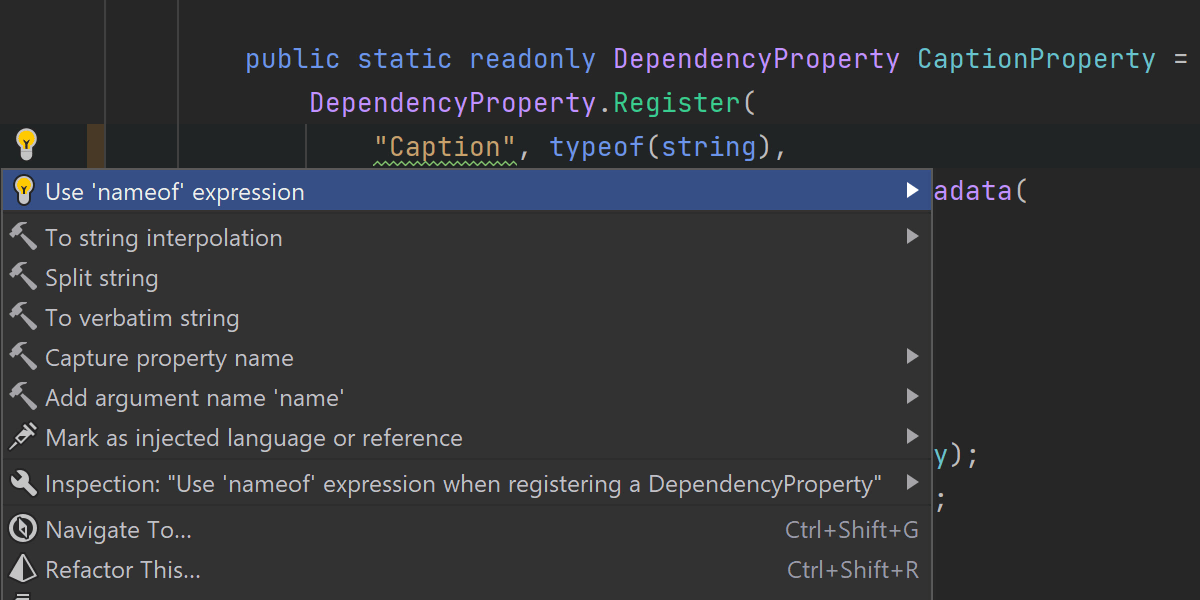The height and width of the screenshot is (600, 1200).
Task: Expand the To string interpolation submenu arrow
Action: [x=911, y=237]
